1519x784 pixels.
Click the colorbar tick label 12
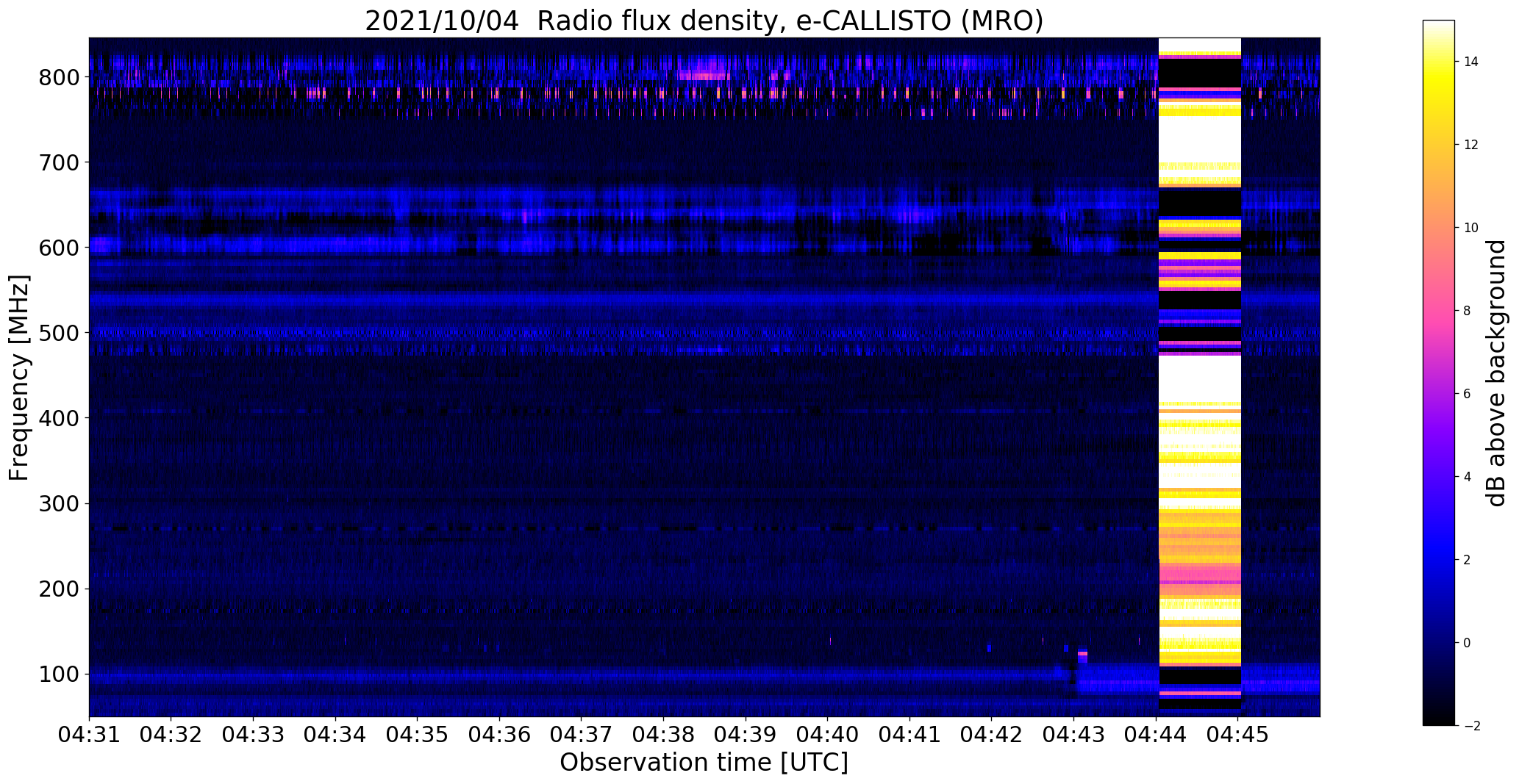pyautogui.click(x=1471, y=145)
